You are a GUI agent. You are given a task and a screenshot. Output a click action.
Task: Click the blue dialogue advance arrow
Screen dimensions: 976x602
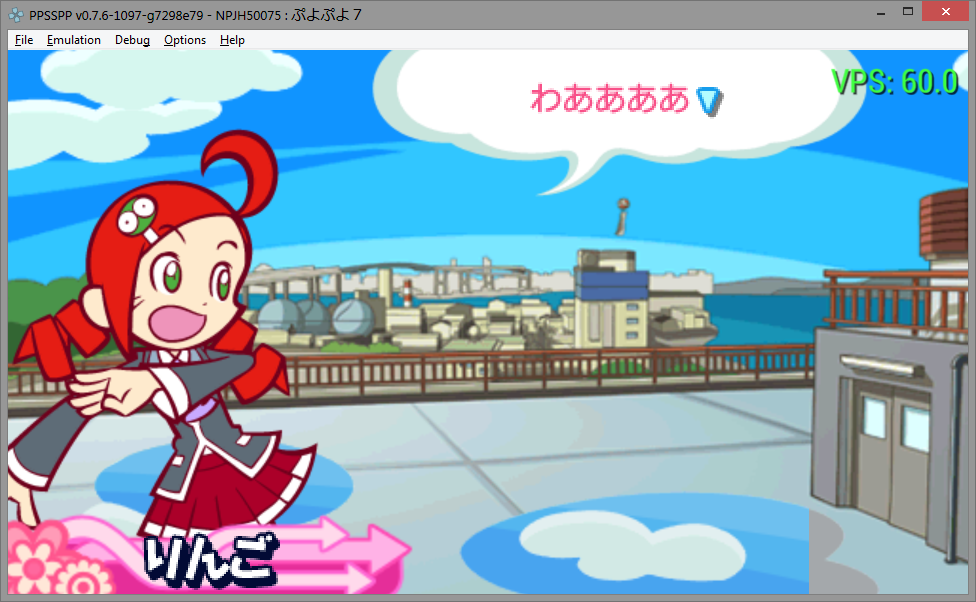[x=710, y=101]
